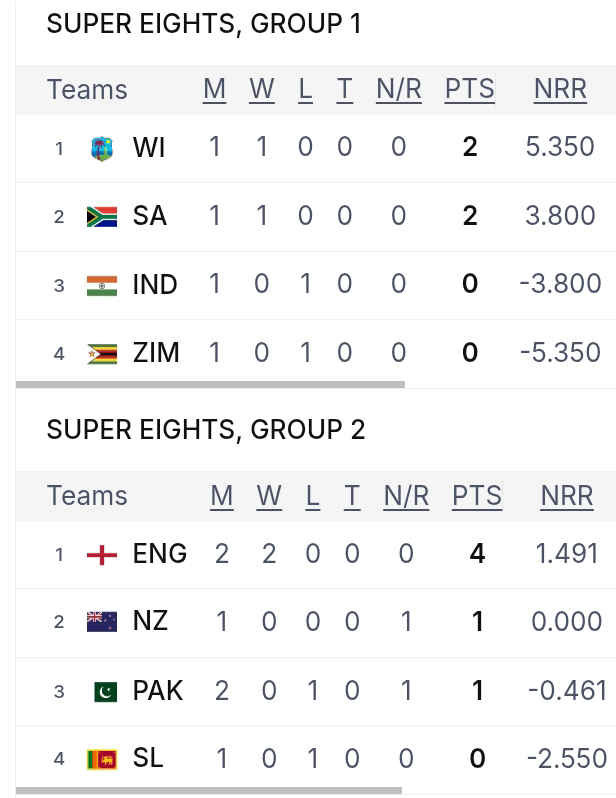This screenshot has width=616, height=798.
Task: Click the Sri Lanka flag icon
Action: tap(102, 759)
